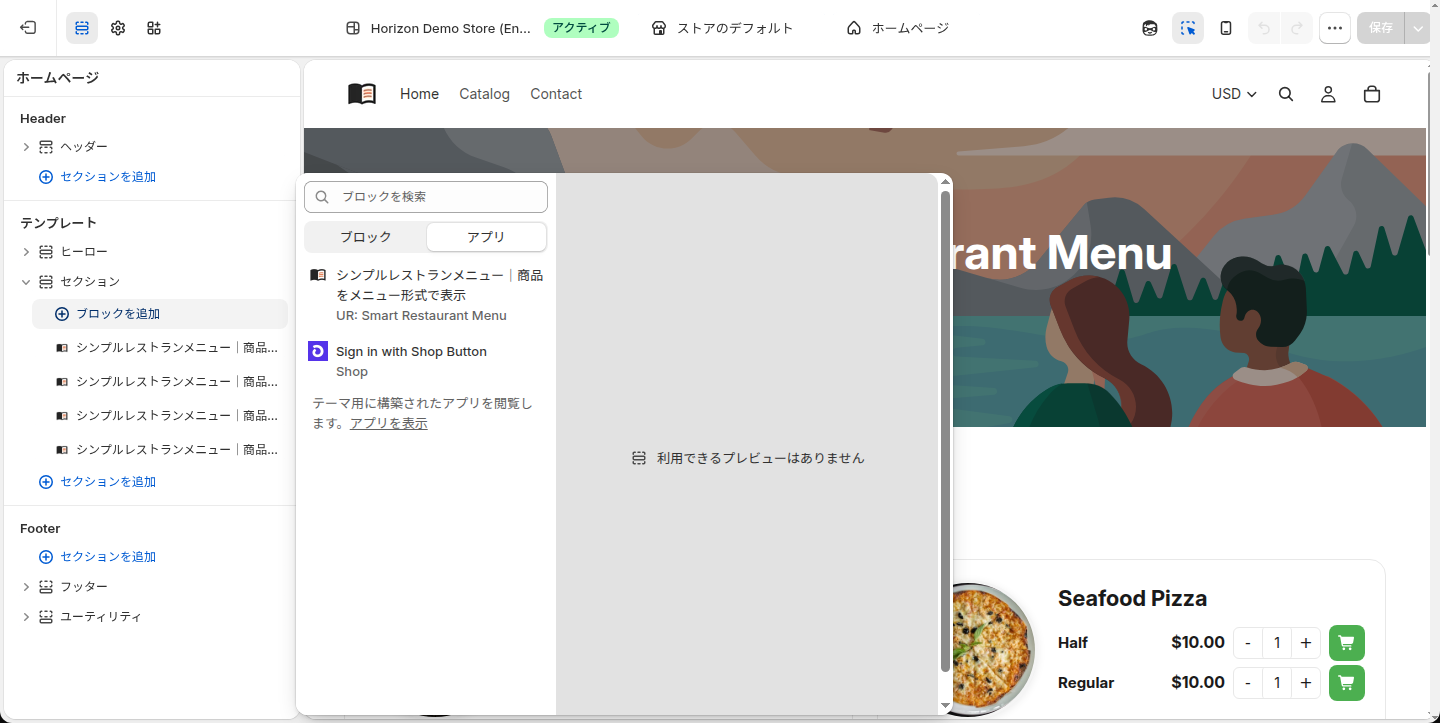Add section under Header group

[x=98, y=177]
